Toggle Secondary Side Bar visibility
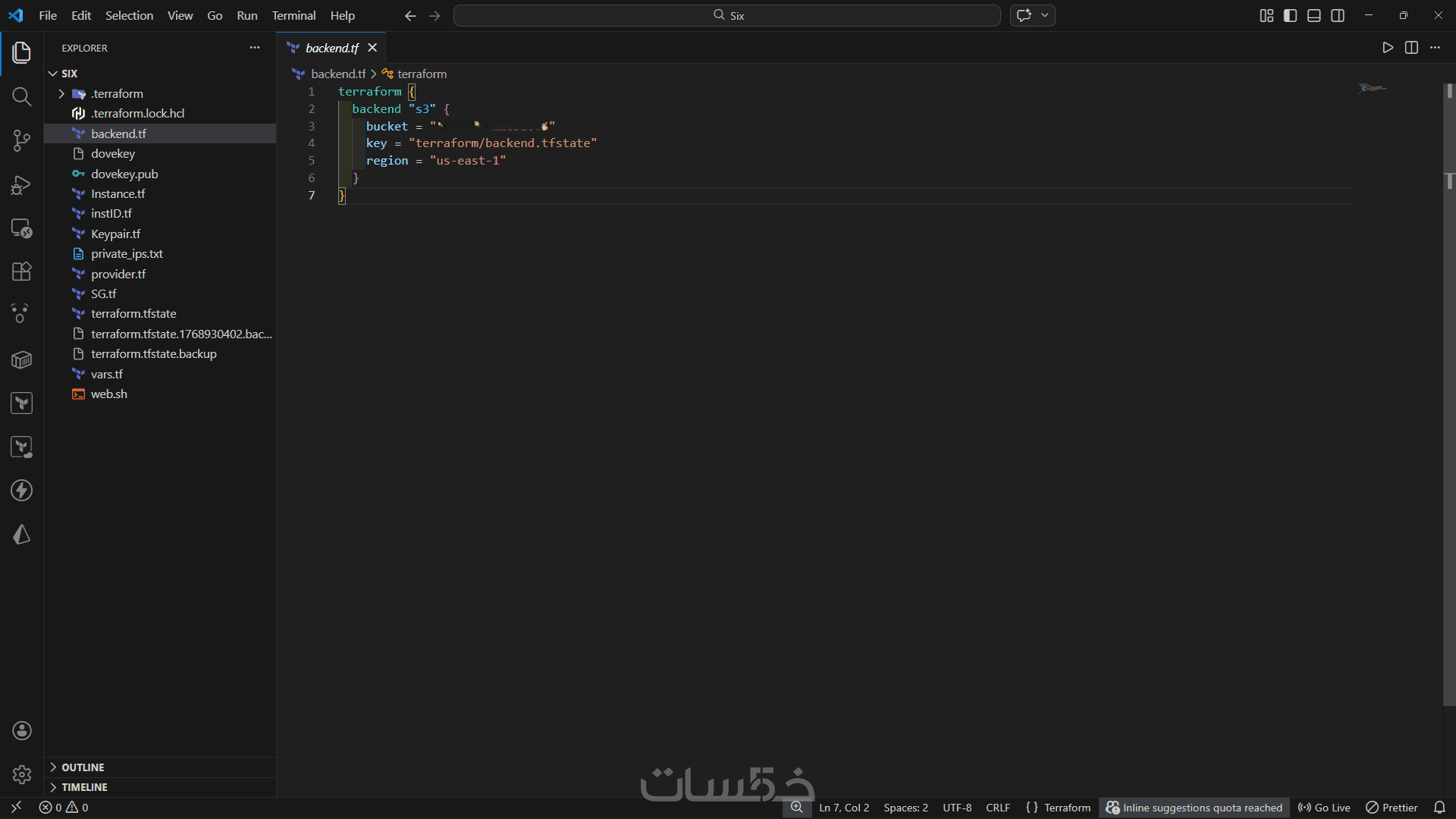This screenshot has width=1456, height=819. tap(1338, 16)
